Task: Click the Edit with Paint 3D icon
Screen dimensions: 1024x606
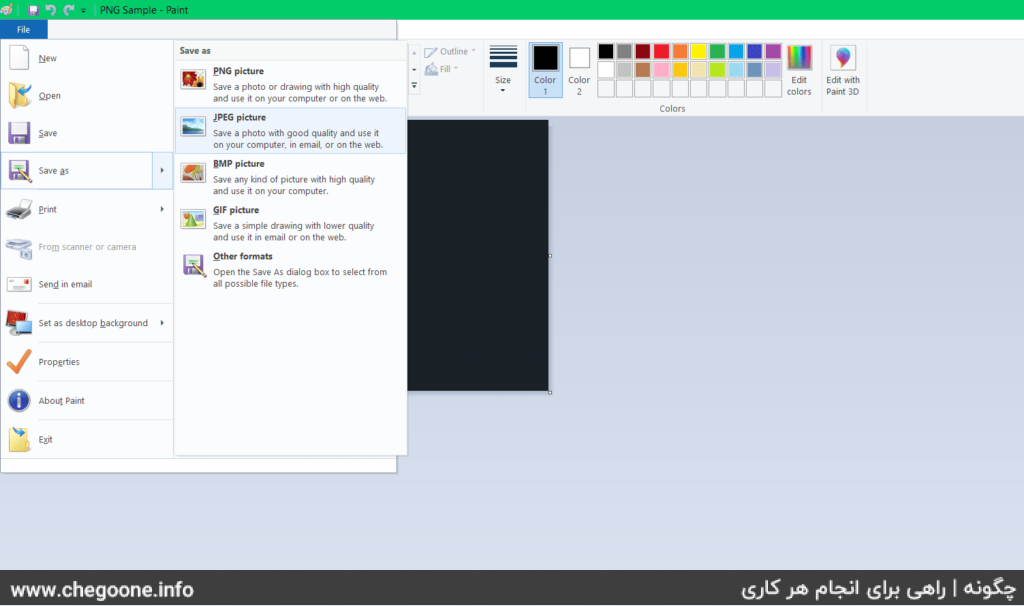Action: pos(843,57)
